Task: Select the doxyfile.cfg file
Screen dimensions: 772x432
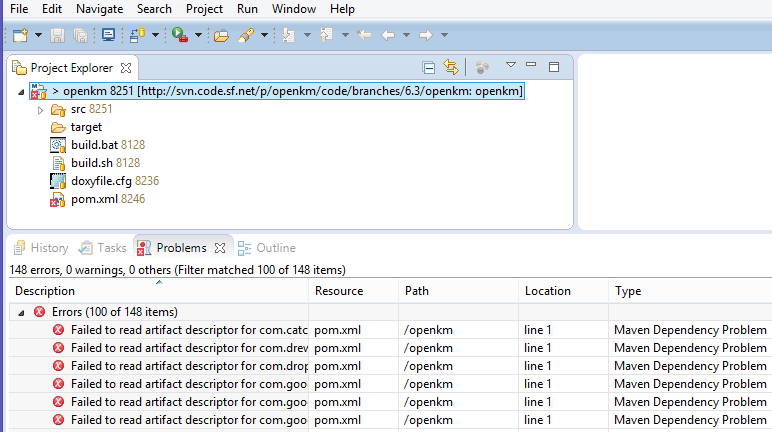Action: pyautogui.click(x=102, y=182)
